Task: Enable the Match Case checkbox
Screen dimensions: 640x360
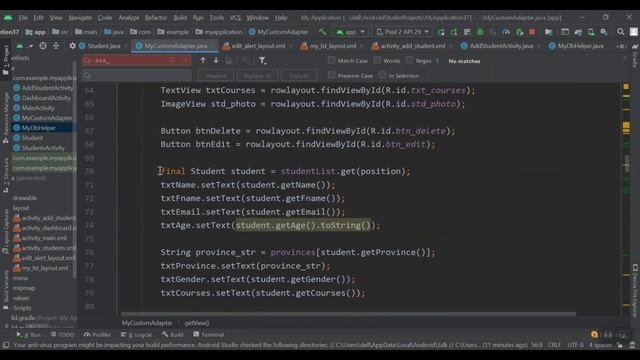Action: 331,60
